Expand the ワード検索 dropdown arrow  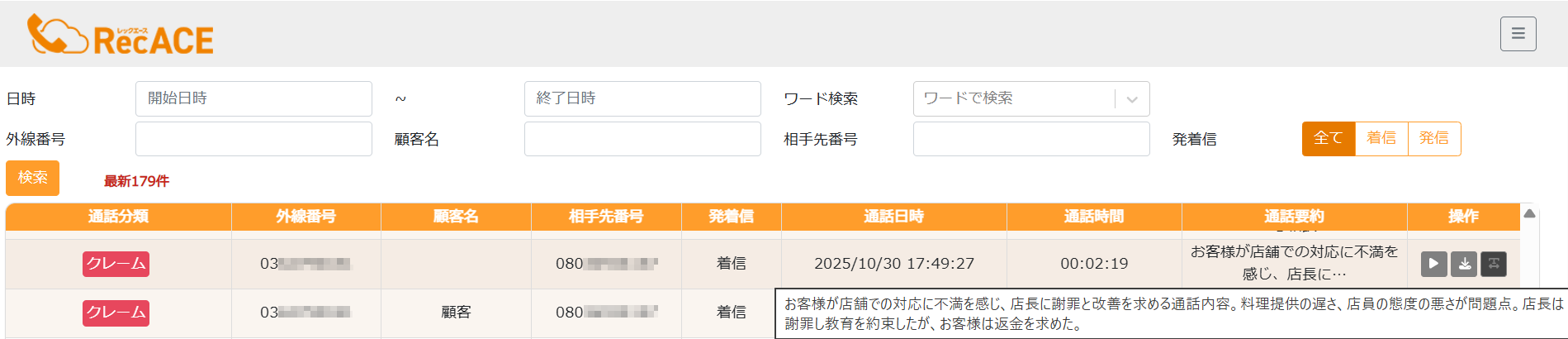coord(1132,99)
